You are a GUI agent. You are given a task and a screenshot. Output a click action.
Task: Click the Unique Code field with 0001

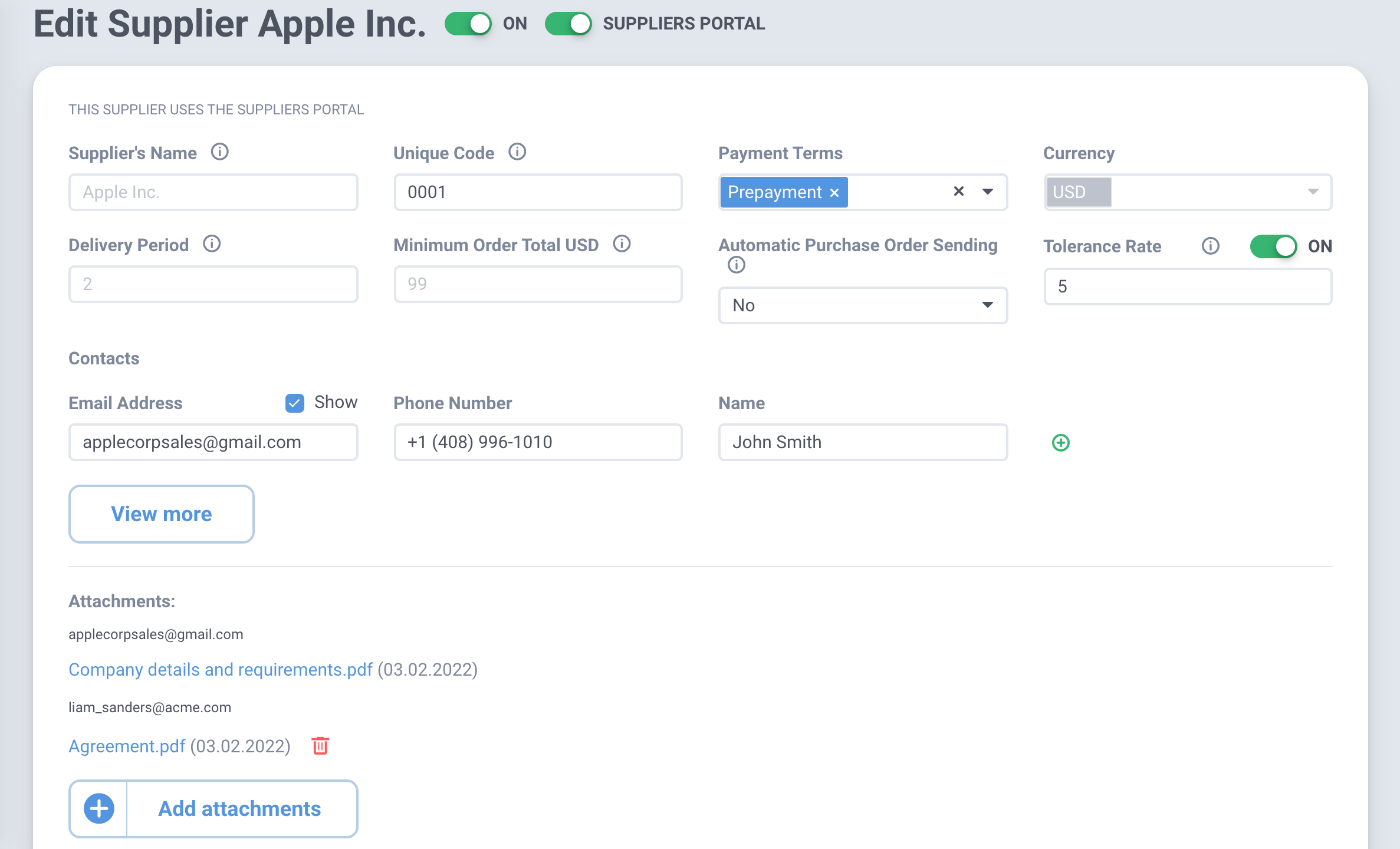tap(538, 192)
